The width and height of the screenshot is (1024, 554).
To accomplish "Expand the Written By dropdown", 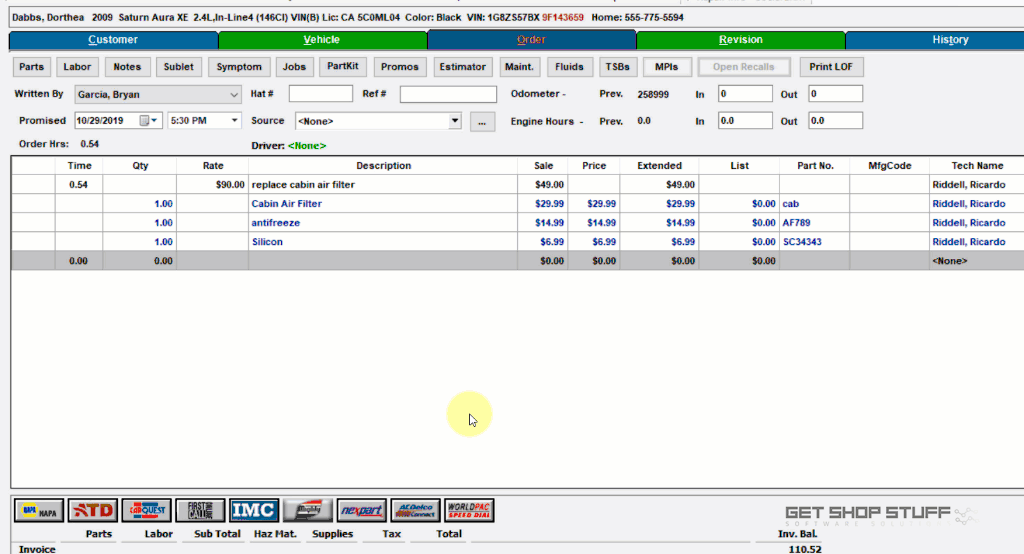I will click(234, 94).
